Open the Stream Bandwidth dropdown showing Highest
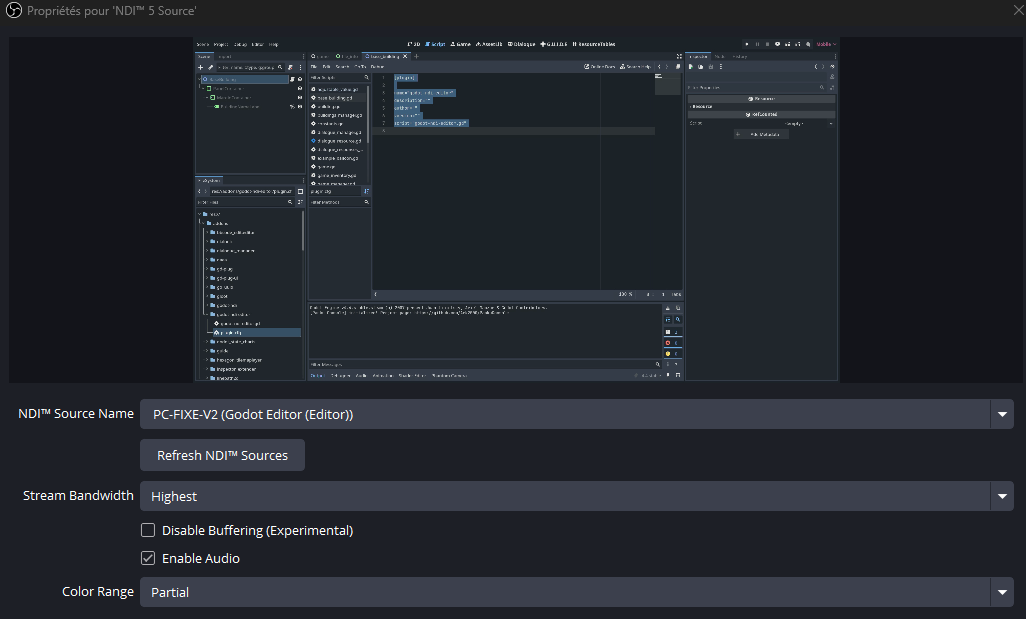 [x=576, y=496]
